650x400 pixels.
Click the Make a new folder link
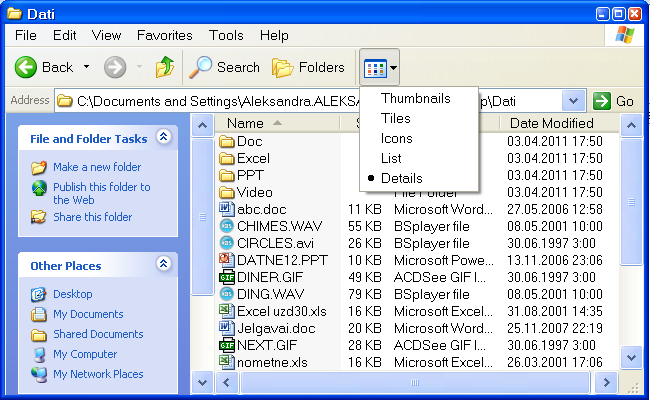coord(97,167)
